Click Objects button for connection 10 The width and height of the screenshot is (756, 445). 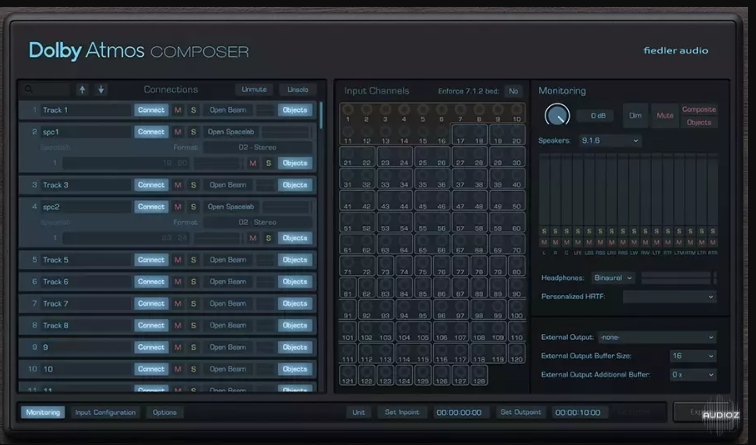click(295, 369)
